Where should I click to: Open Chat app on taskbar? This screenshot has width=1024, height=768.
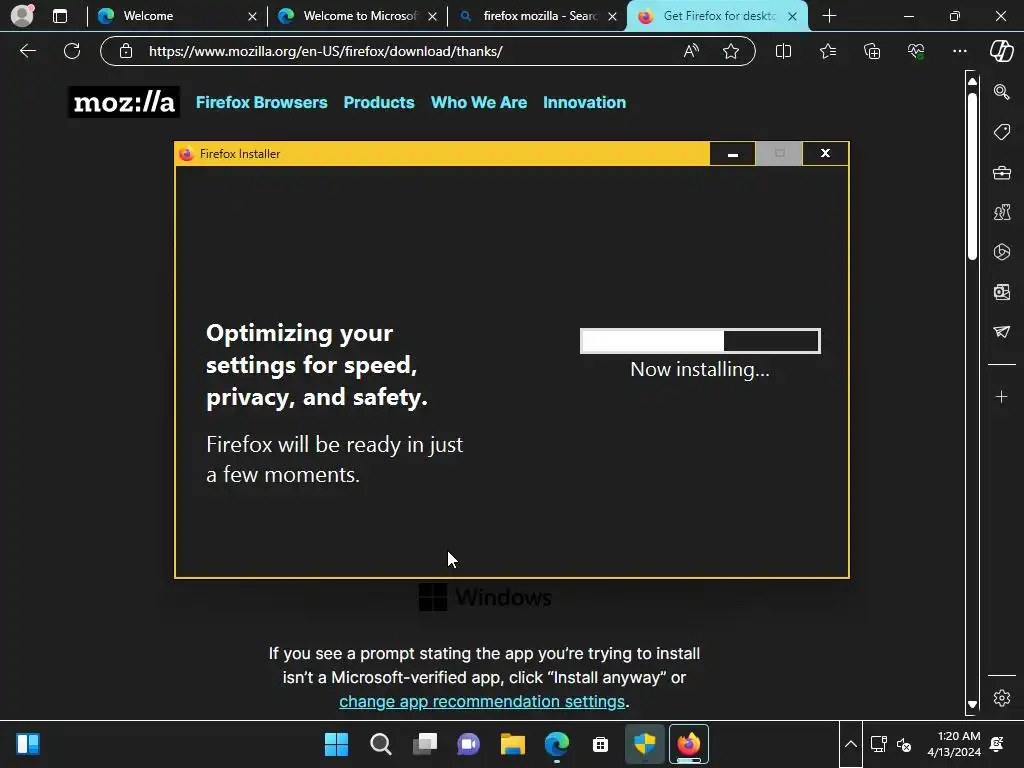pyautogui.click(x=468, y=744)
